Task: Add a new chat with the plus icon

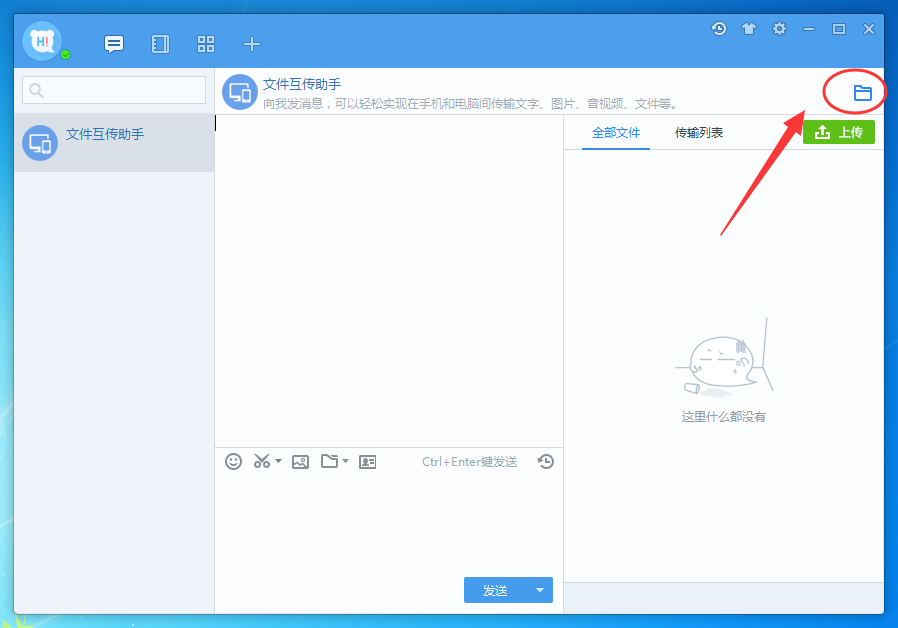Action: tap(251, 43)
